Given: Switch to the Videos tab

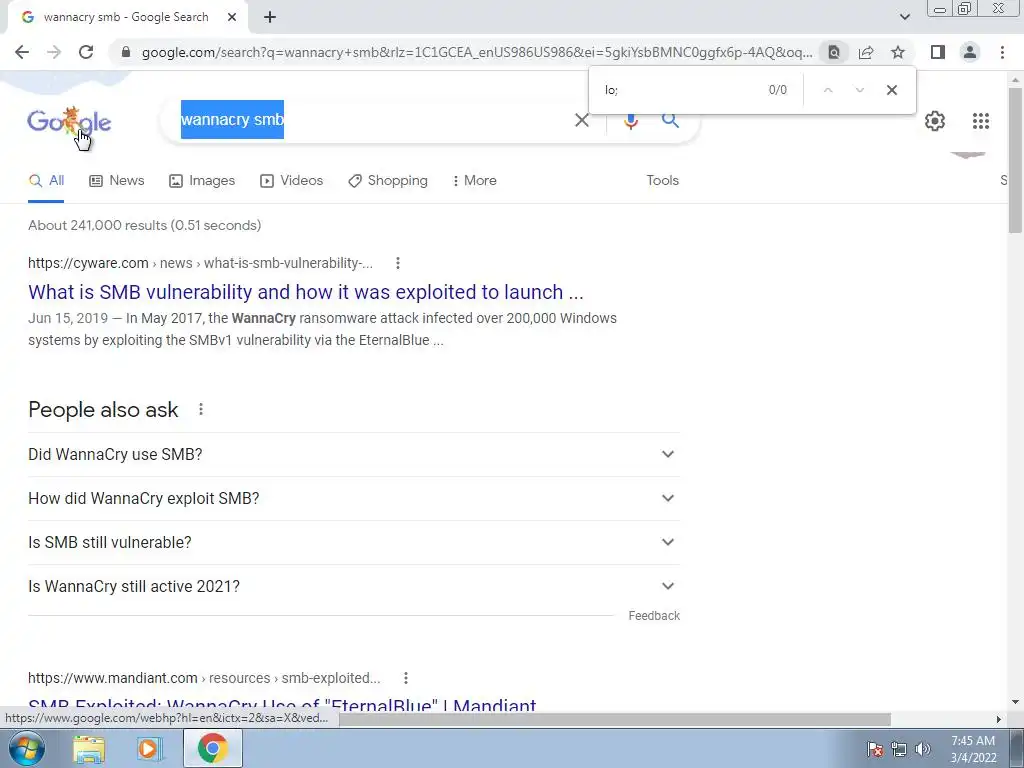Looking at the screenshot, I should tap(291, 181).
